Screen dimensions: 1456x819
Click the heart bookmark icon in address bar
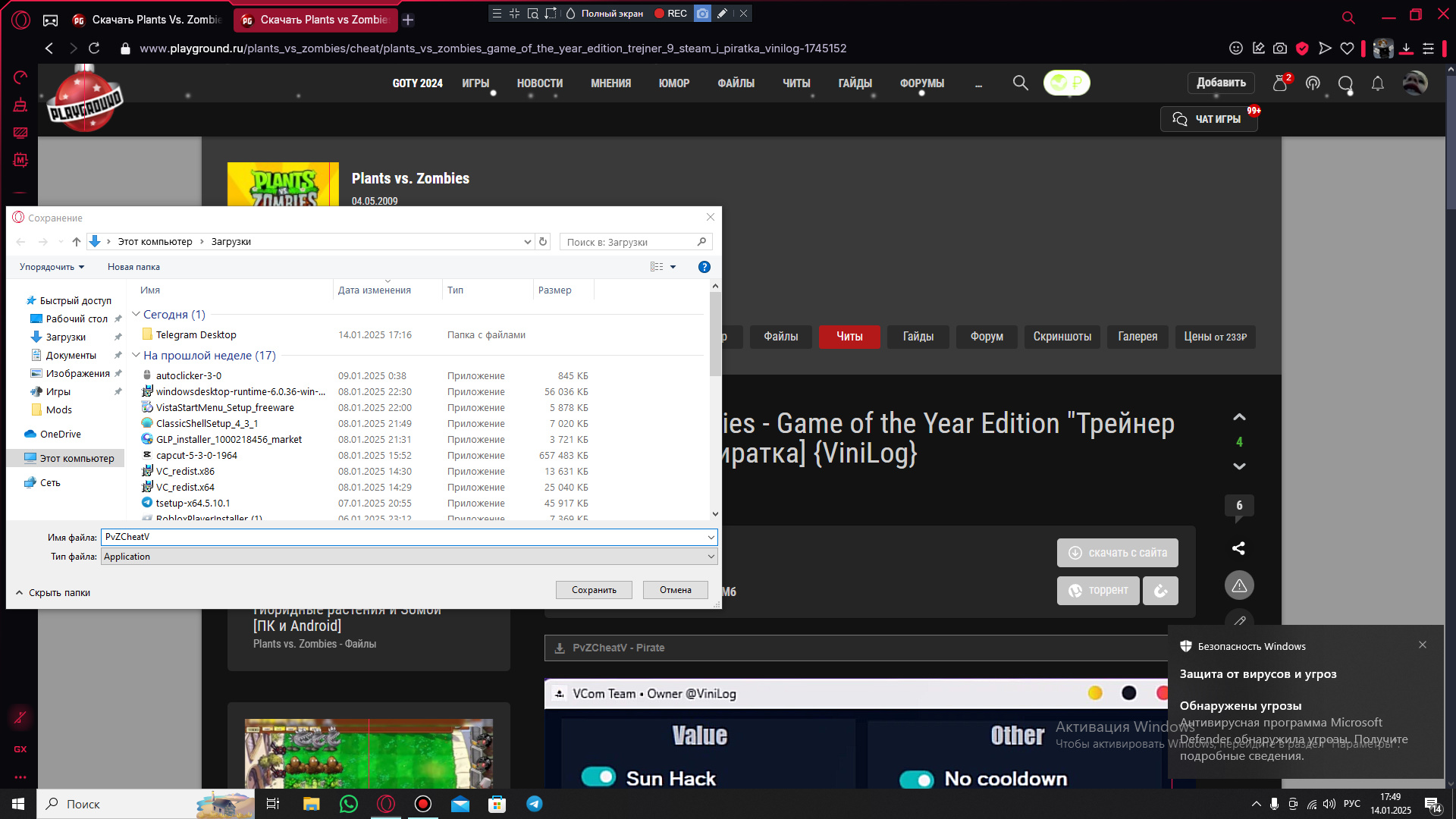pos(1347,49)
